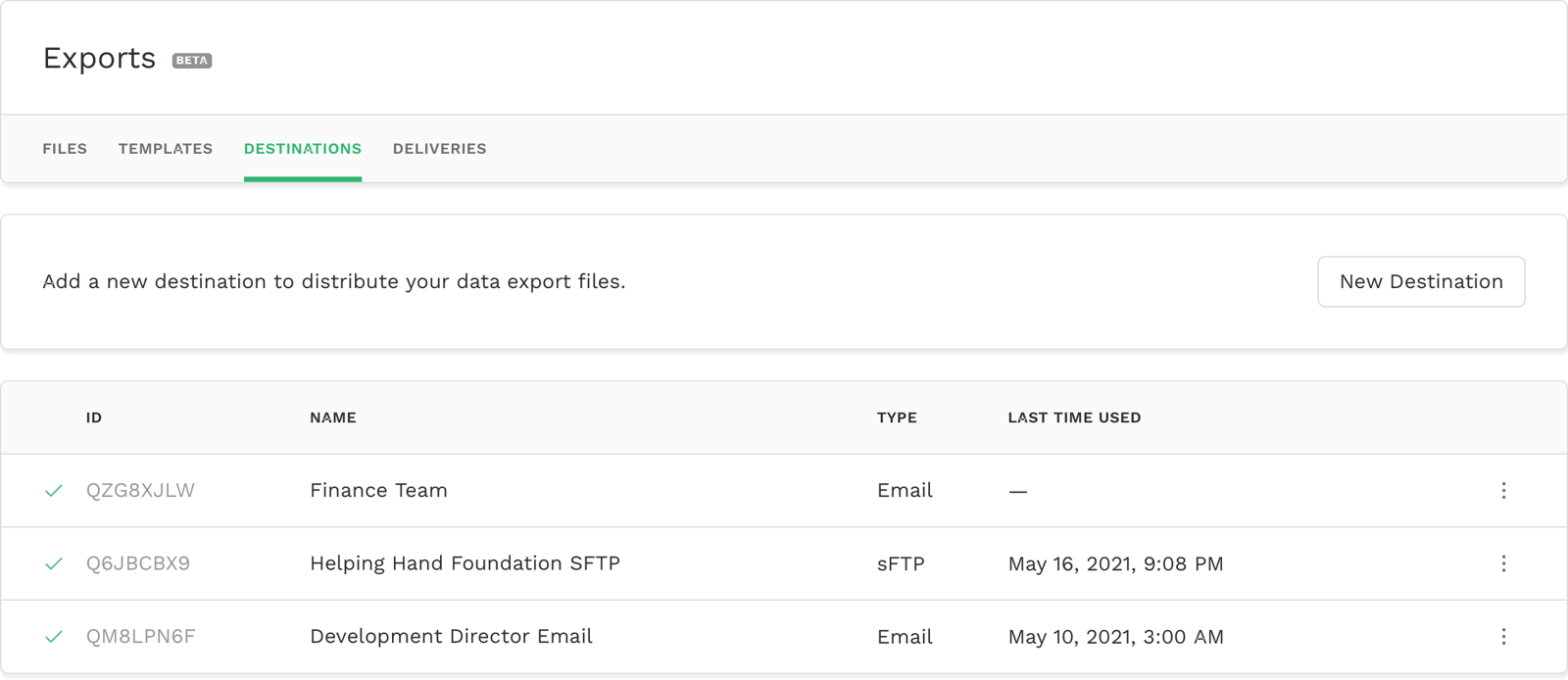Open kebab menu for Finance Team row
Image resolution: width=1568 pixels, height=680 pixels.
[x=1503, y=490]
